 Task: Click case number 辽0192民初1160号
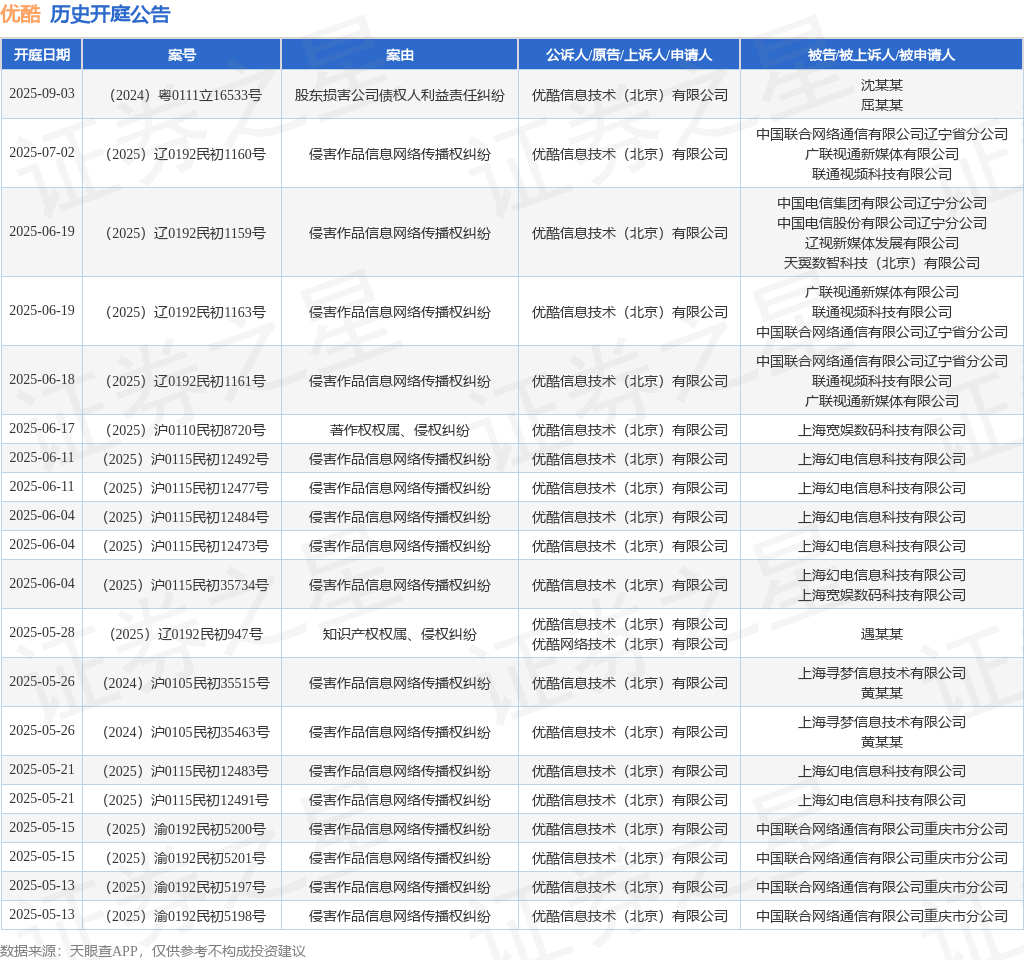185,154
